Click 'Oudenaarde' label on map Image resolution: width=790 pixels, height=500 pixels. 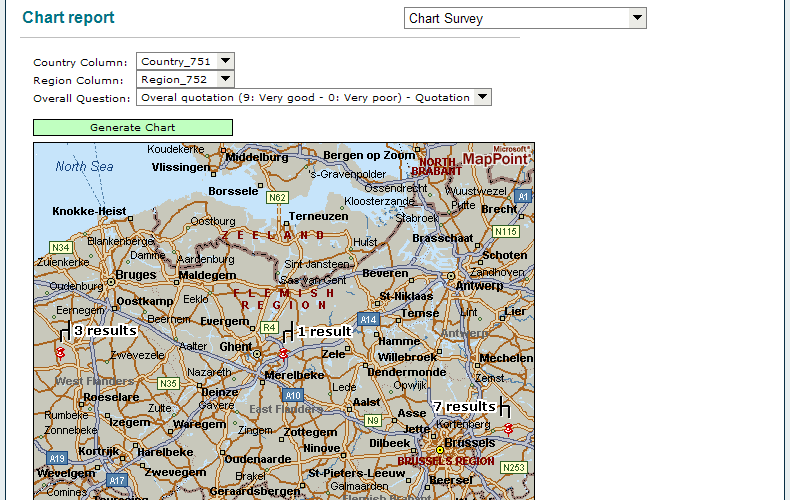(258, 459)
